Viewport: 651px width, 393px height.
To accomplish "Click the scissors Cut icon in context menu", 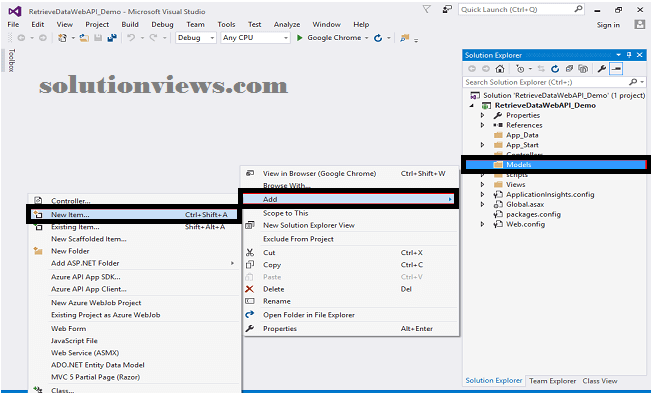I will click(x=250, y=253).
